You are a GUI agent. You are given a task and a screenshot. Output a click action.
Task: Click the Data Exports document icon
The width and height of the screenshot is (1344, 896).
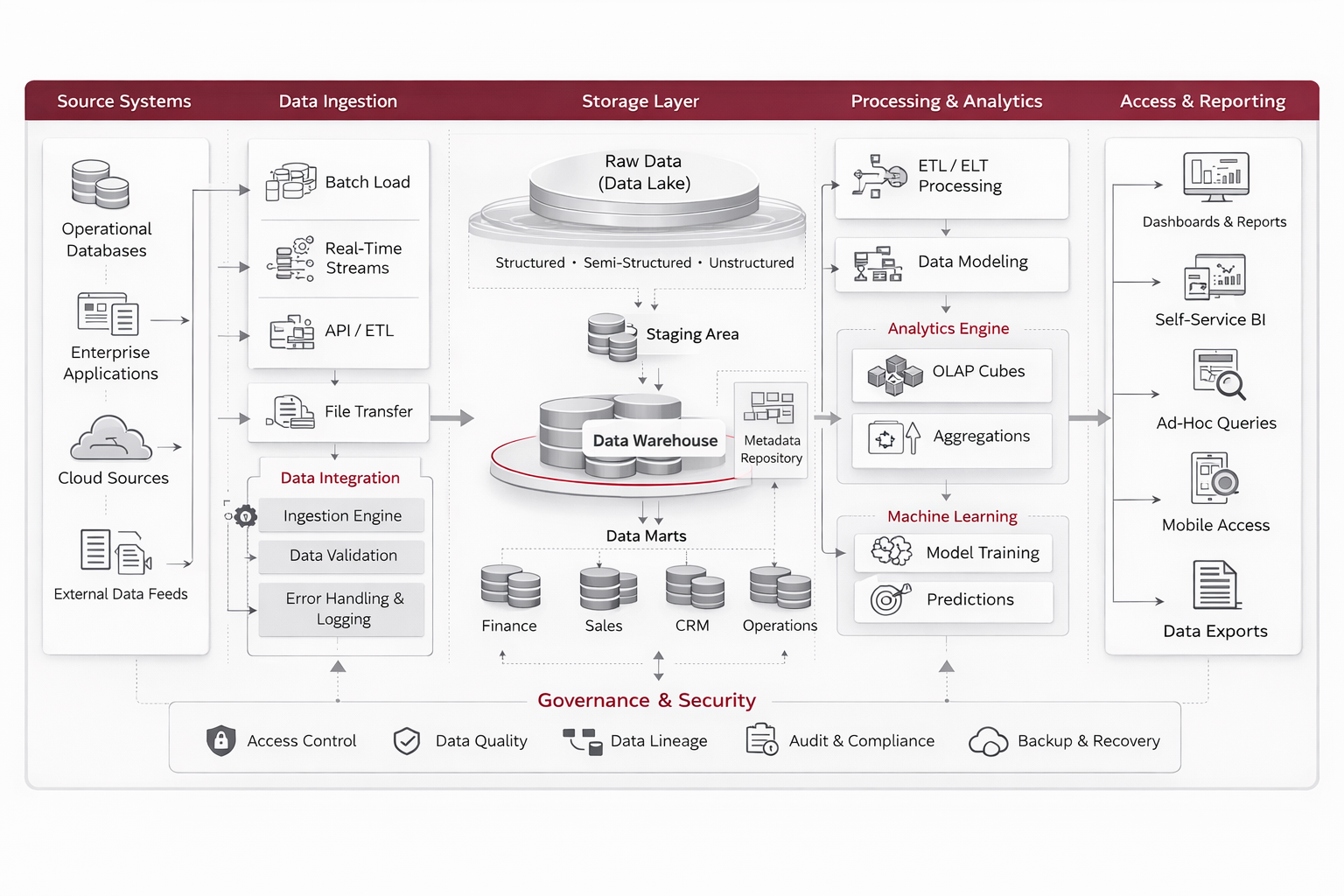pyautogui.click(x=1216, y=585)
